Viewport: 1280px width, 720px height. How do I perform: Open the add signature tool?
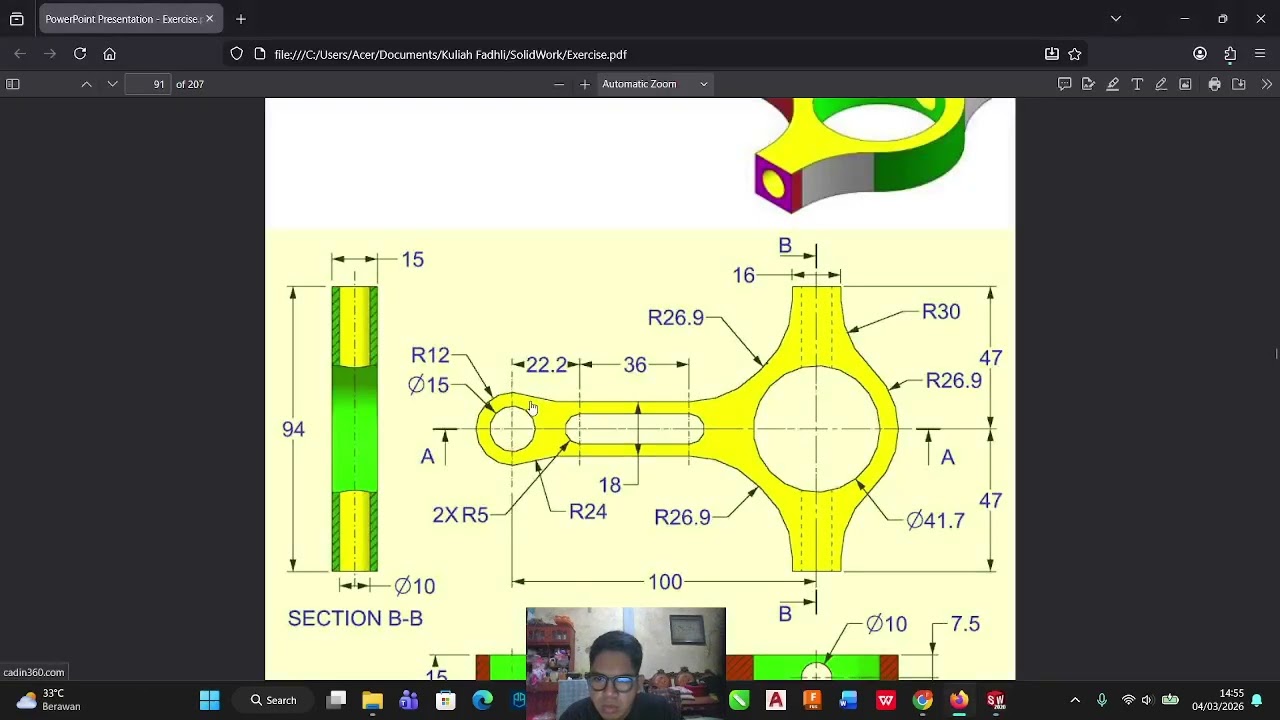click(x=1088, y=84)
